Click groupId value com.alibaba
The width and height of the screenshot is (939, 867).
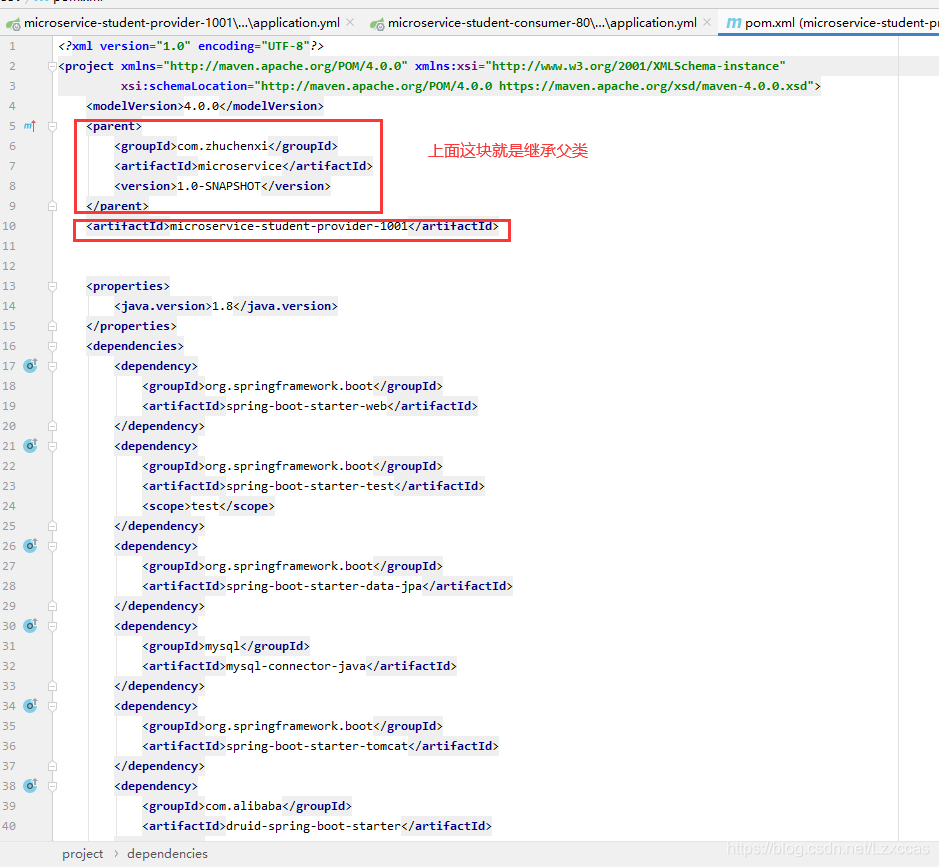pyautogui.click(x=243, y=806)
